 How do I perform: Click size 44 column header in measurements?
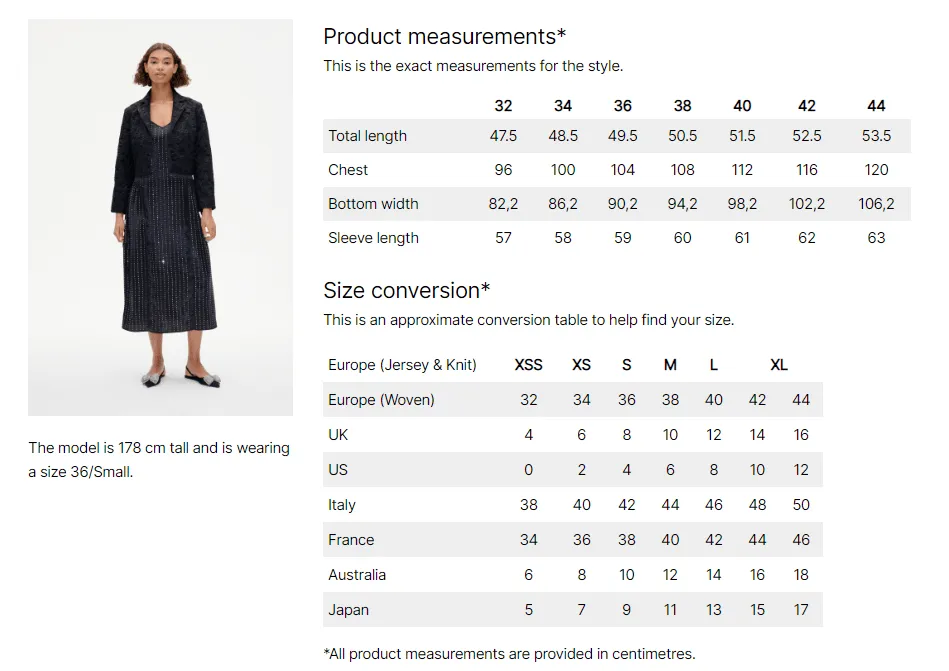(876, 106)
